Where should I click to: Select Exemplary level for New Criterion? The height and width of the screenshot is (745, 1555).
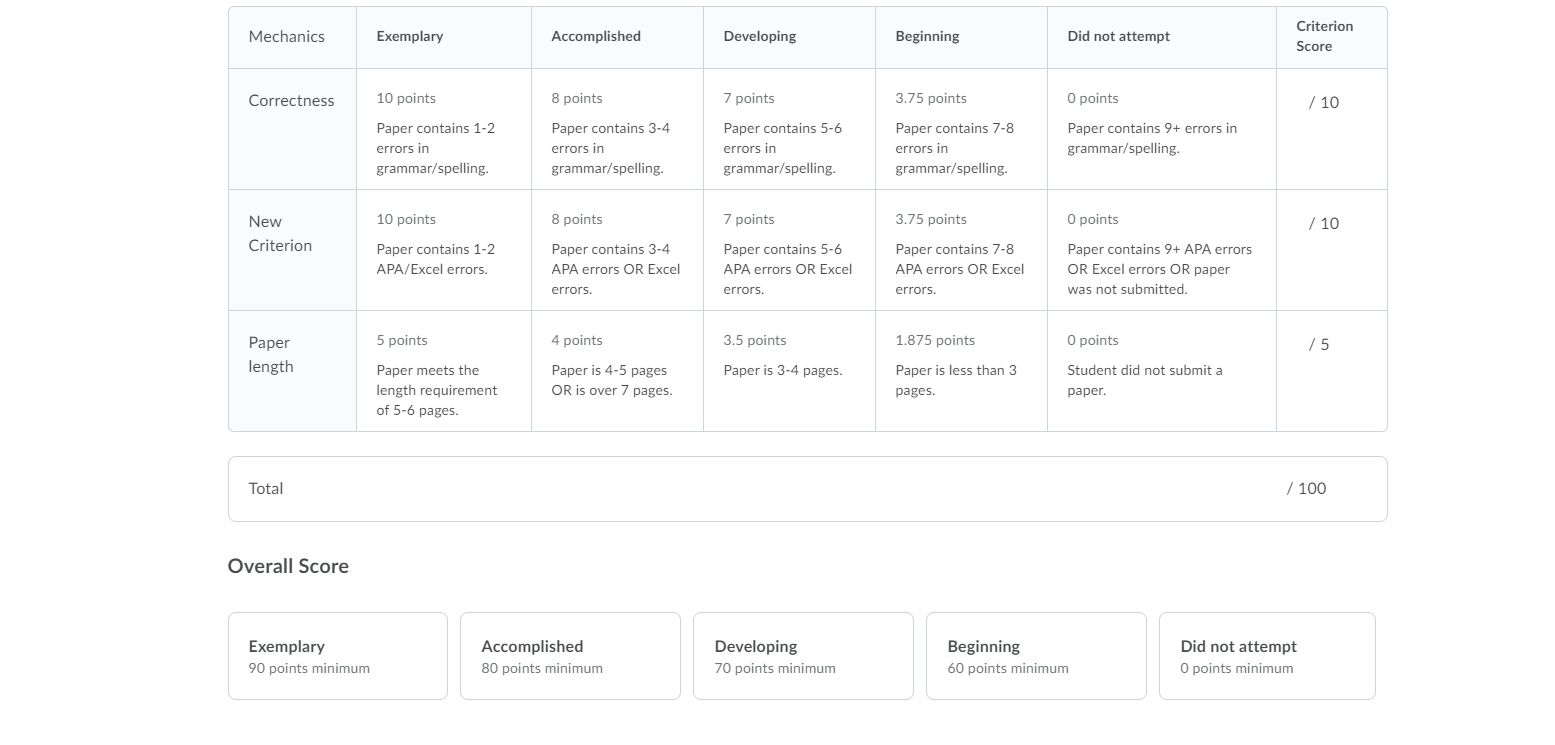443,250
